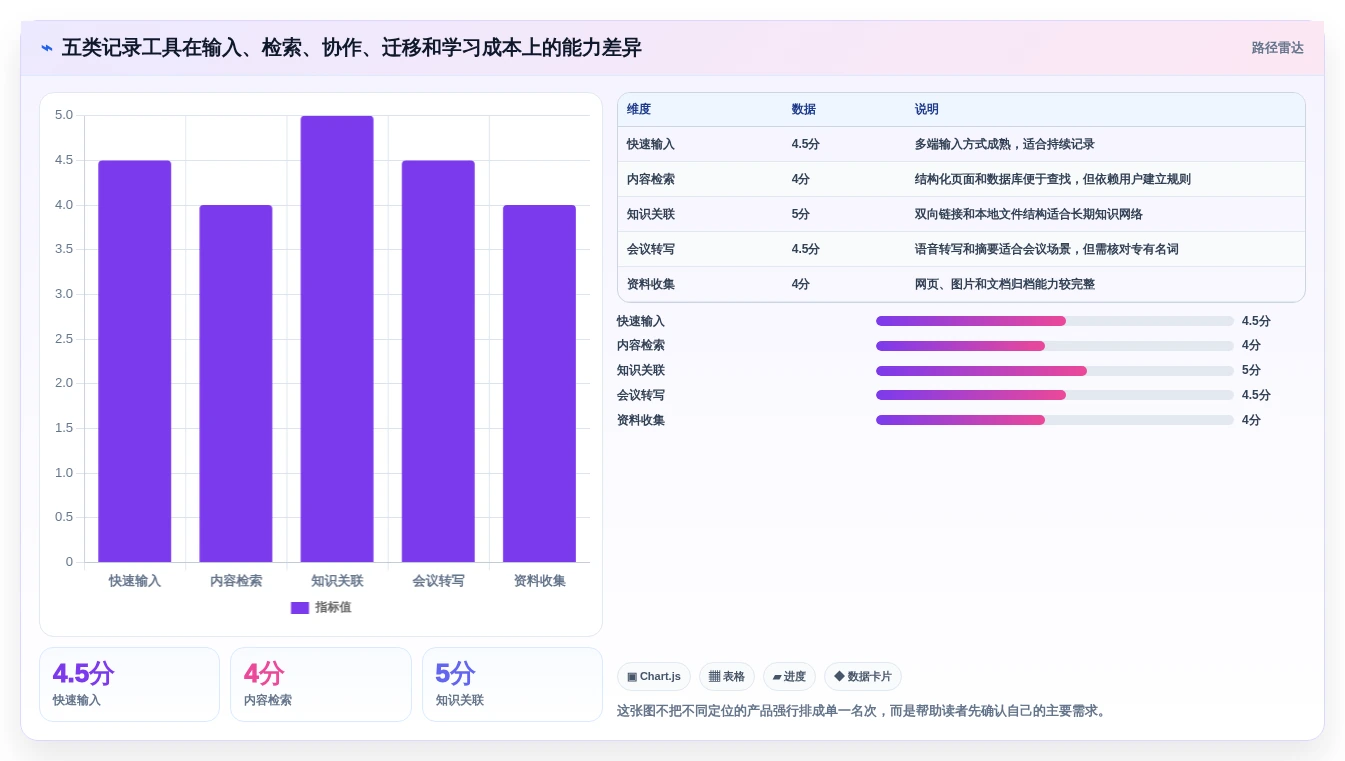Viewport: 1345px width, 761px height.
Task: Select the 资料收集 bar in the chart
Action: pyautogui.click(x=539, y=383)
